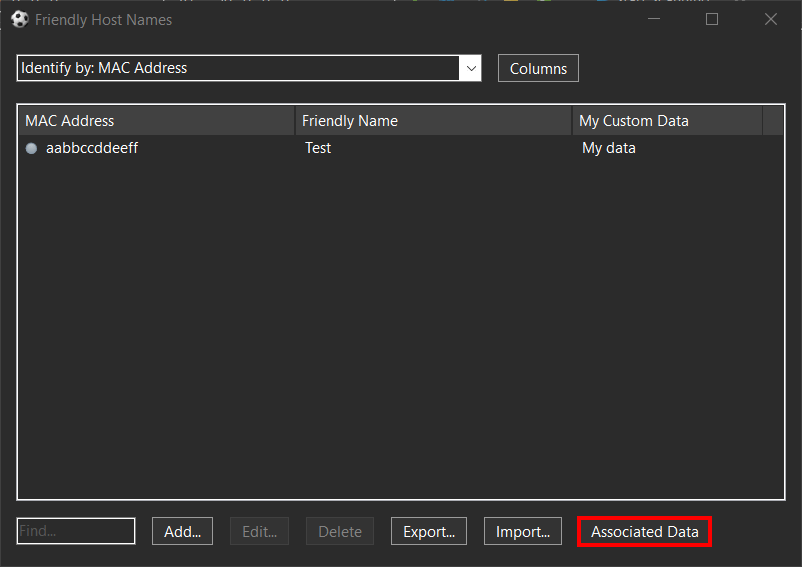Close the Friendly Host Names window

(x=771, y=19)
